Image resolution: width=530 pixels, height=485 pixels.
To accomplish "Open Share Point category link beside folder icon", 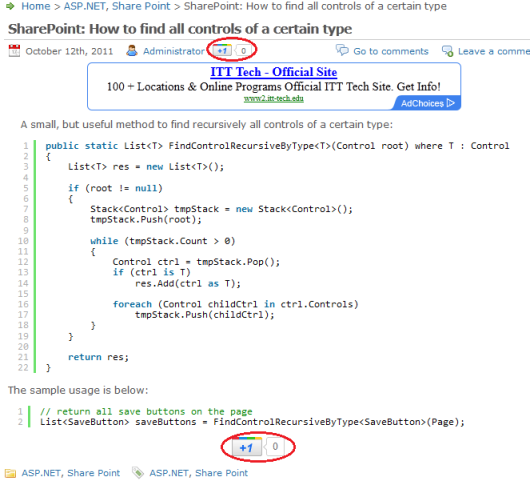I will point(94,473).
